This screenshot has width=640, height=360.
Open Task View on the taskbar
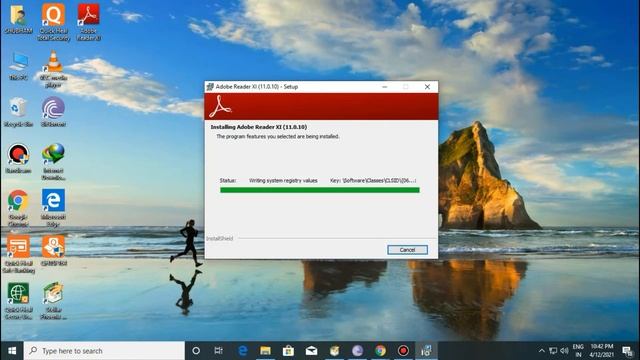(x=219, y=351)
